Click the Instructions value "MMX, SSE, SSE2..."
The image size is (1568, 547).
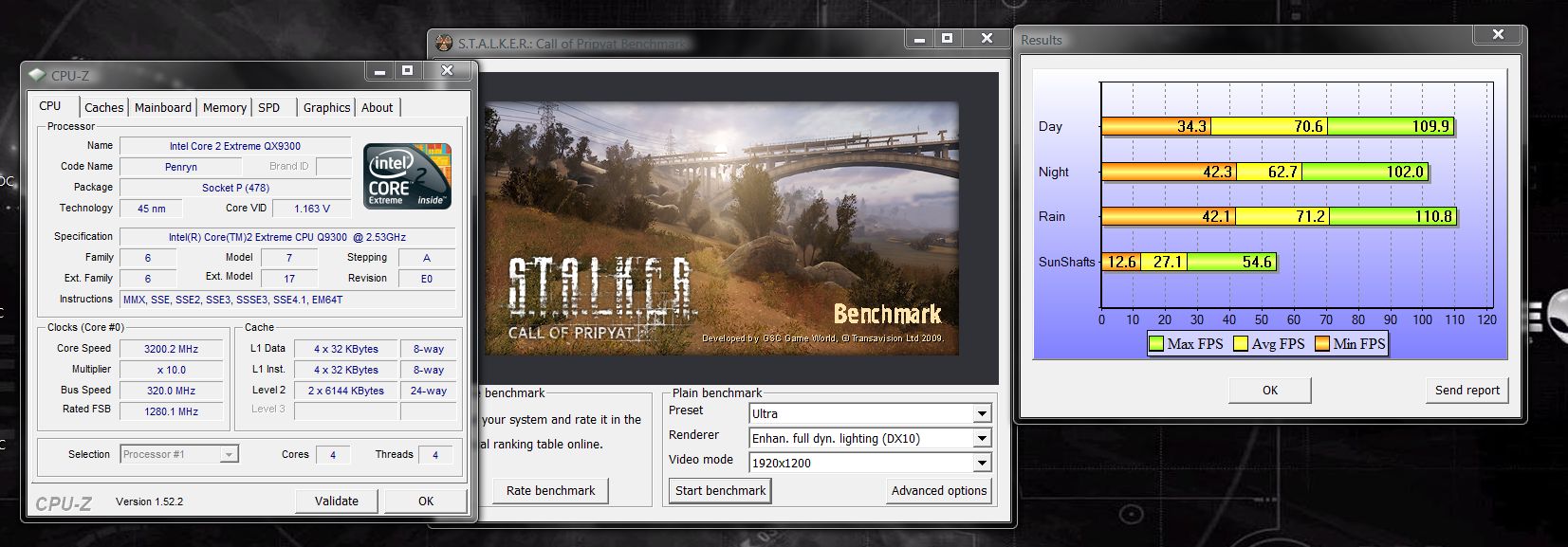(287, 300)
